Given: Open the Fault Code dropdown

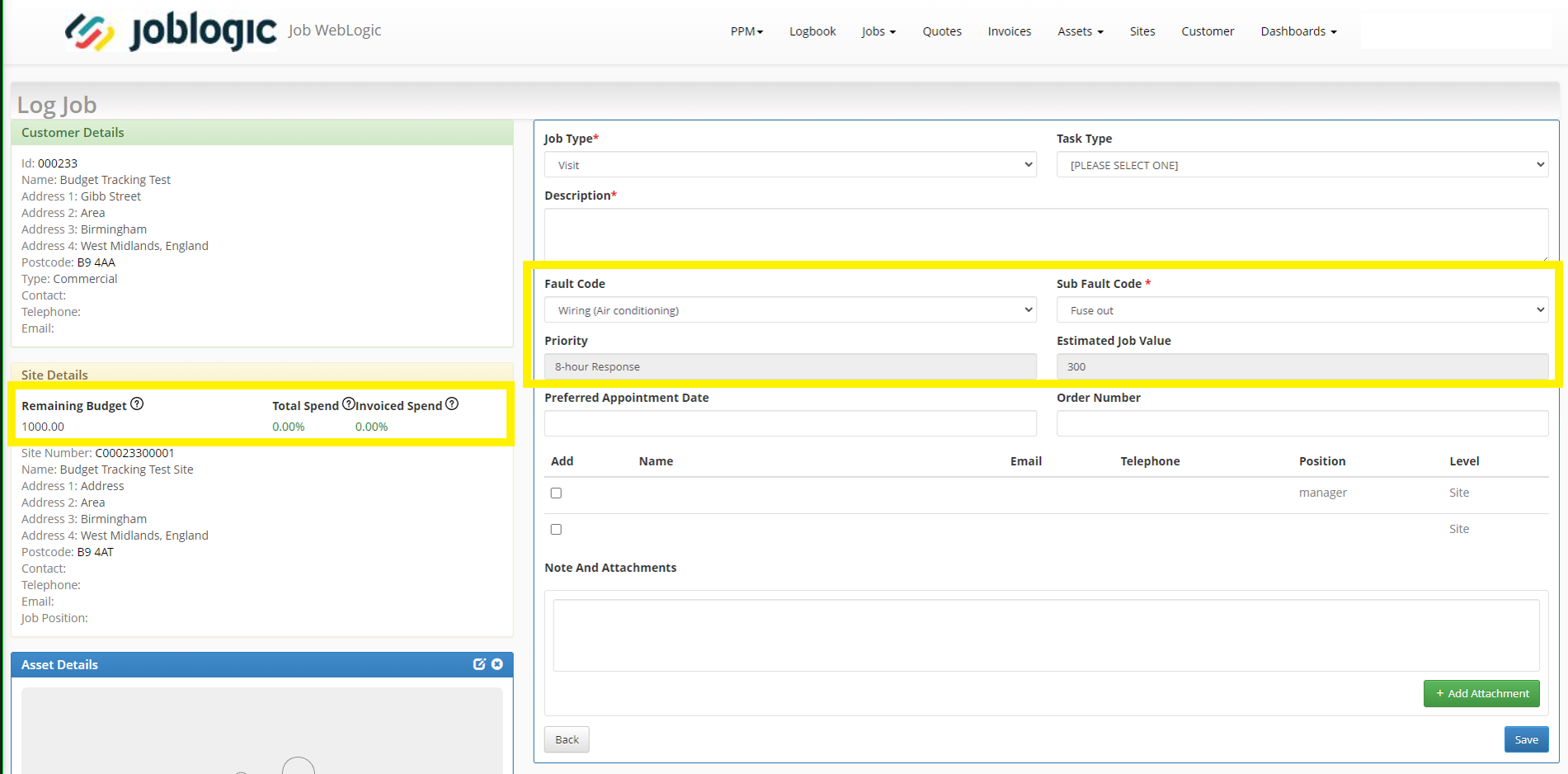Looking at the screenshot, I should pos(790,310).
